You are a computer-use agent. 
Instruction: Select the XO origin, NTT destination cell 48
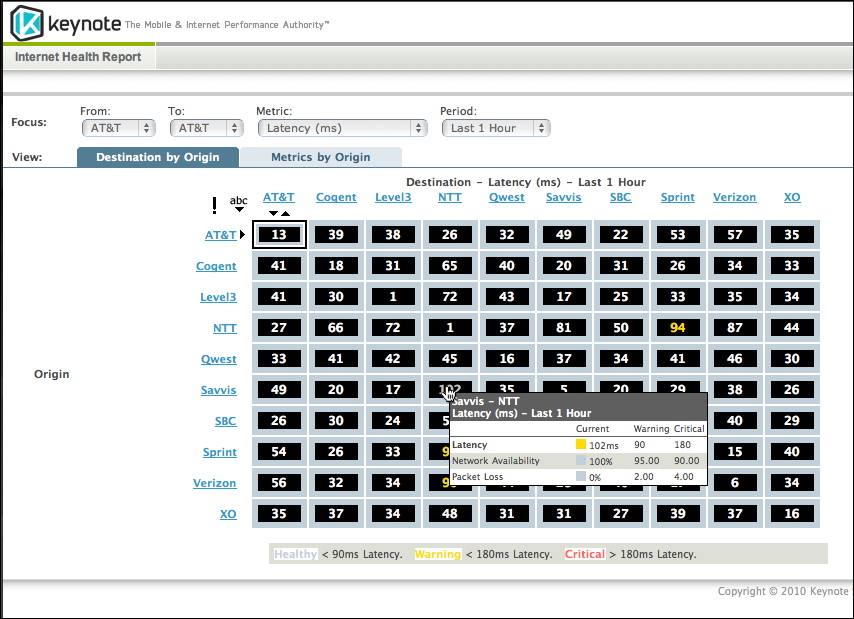[x=450, y=513]
